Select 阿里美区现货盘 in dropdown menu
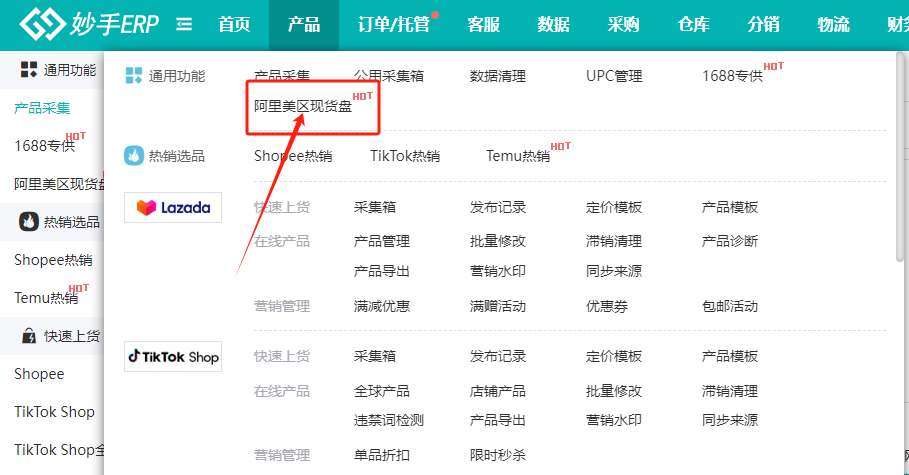The height and width of the screenshot is (475, 909). tap(303, 106)
